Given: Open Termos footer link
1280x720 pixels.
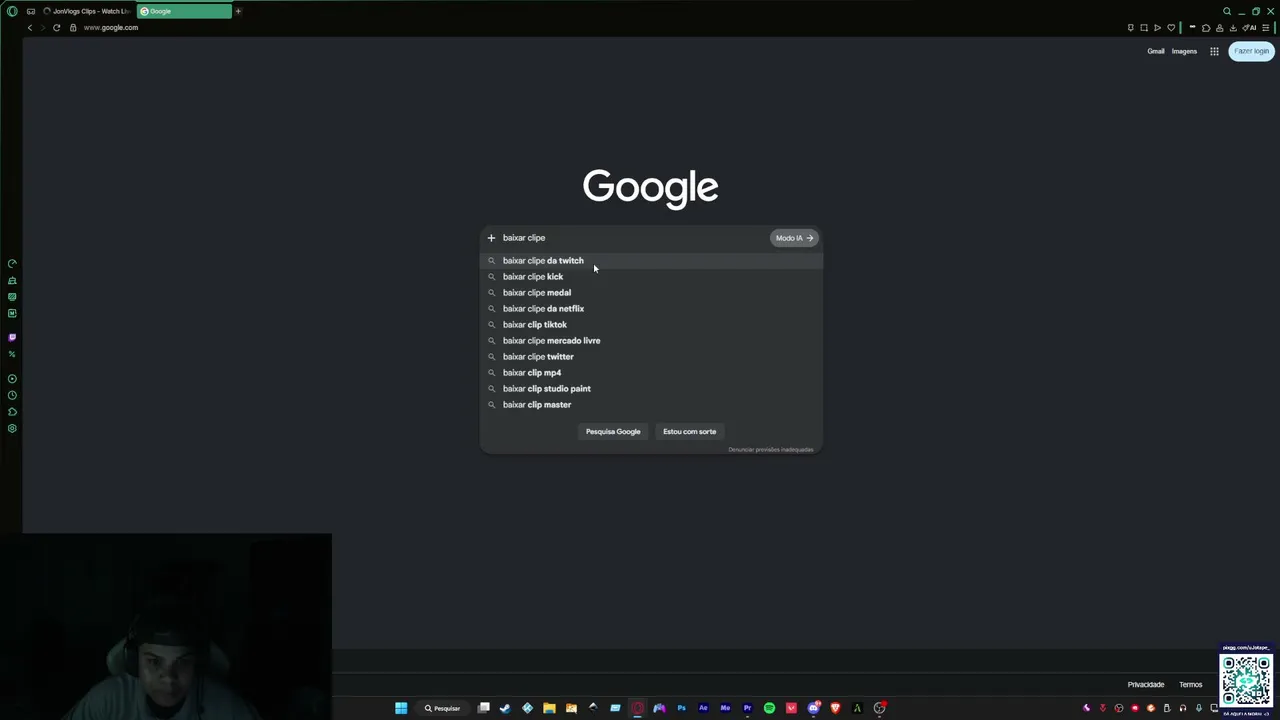Looking at the screenshot, I should (1190, 685).
